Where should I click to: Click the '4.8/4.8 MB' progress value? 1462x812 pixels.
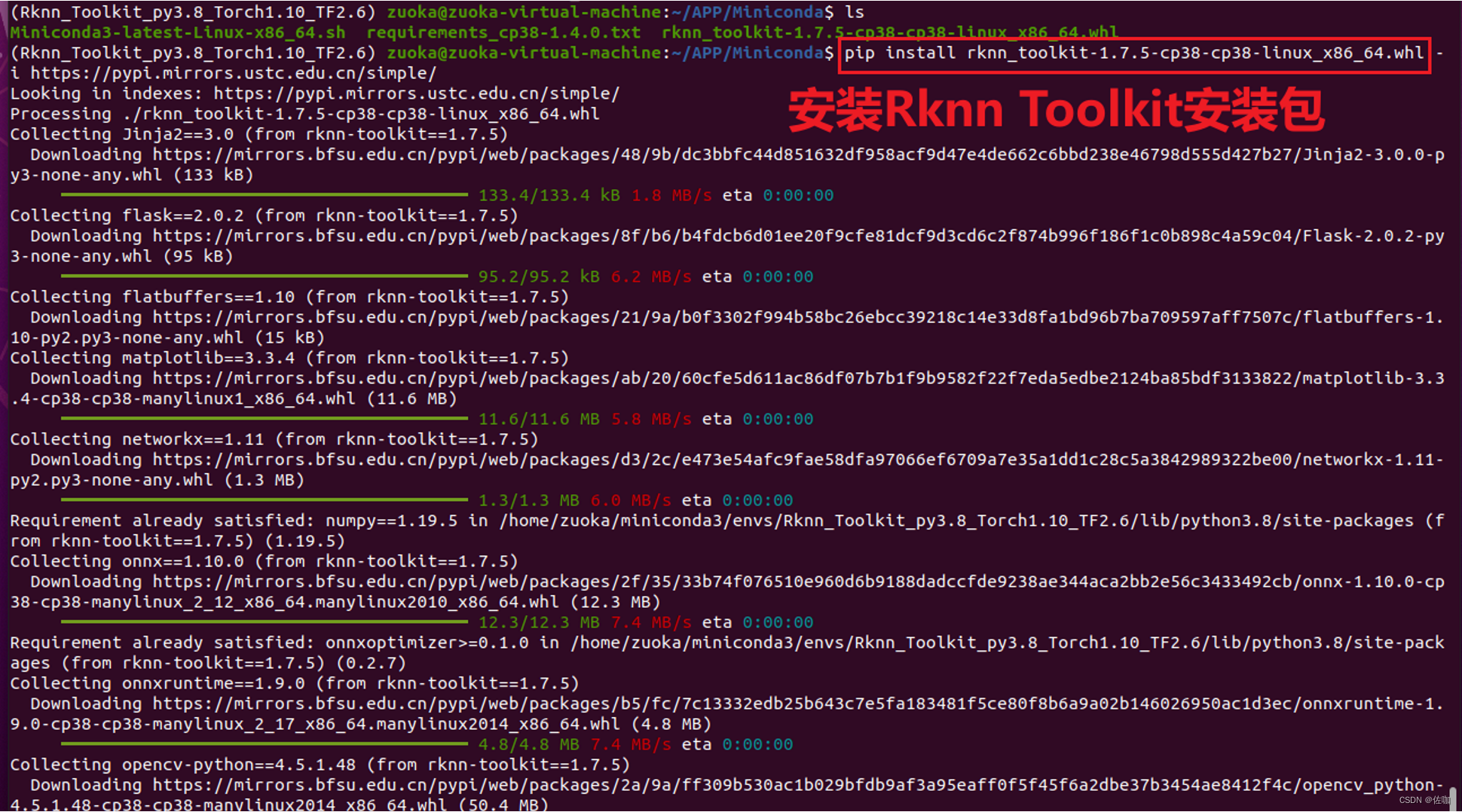point(528,744)
